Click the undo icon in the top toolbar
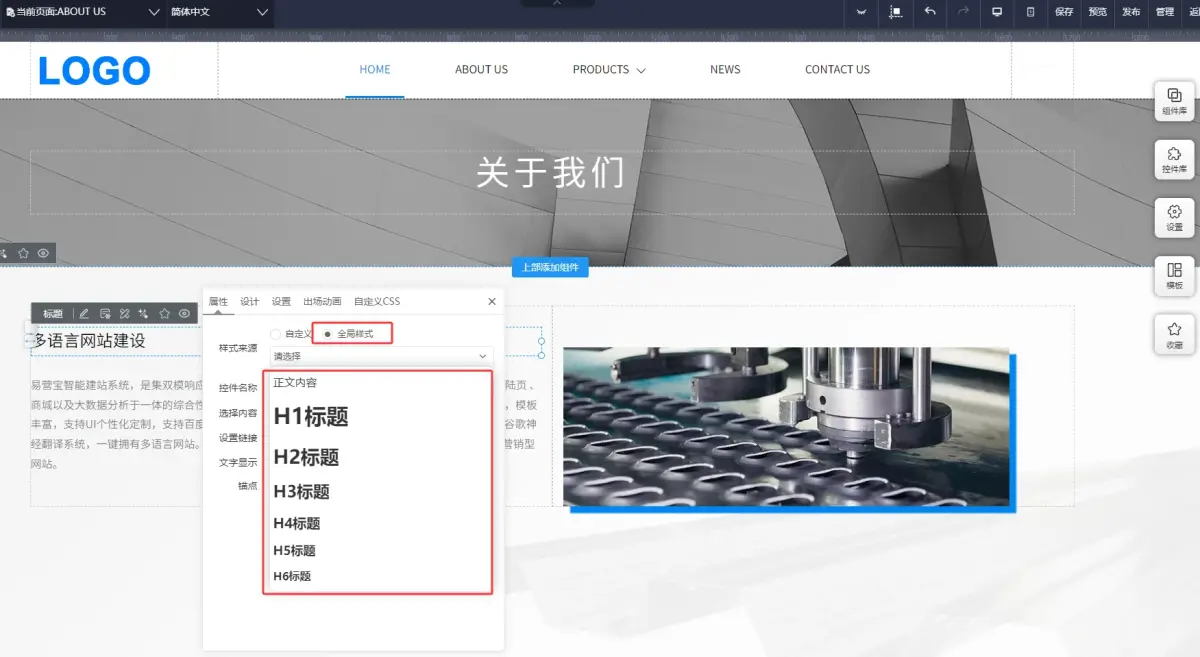This screenshot has height=657, width=1200. (x=930, y=12)
